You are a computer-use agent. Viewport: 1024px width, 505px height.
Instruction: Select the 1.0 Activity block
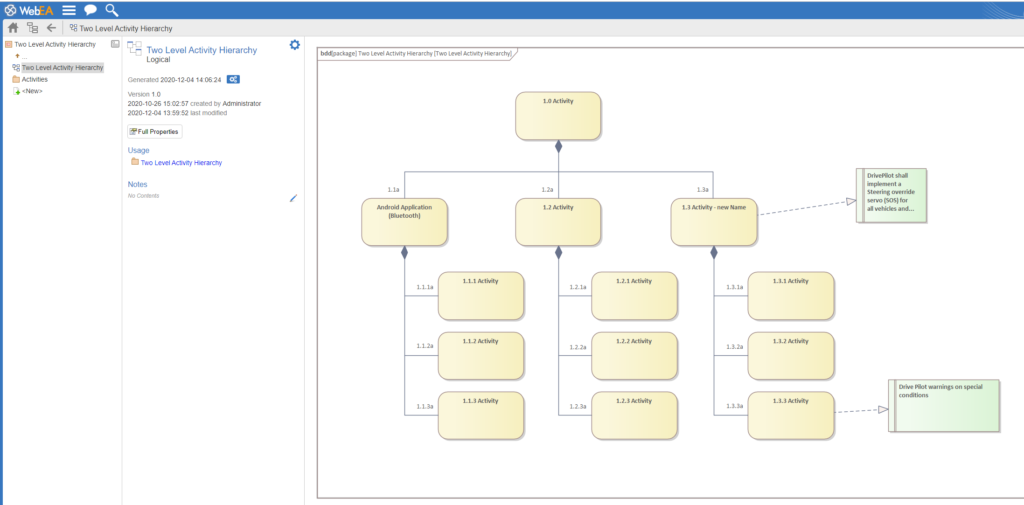coord(558,116)
